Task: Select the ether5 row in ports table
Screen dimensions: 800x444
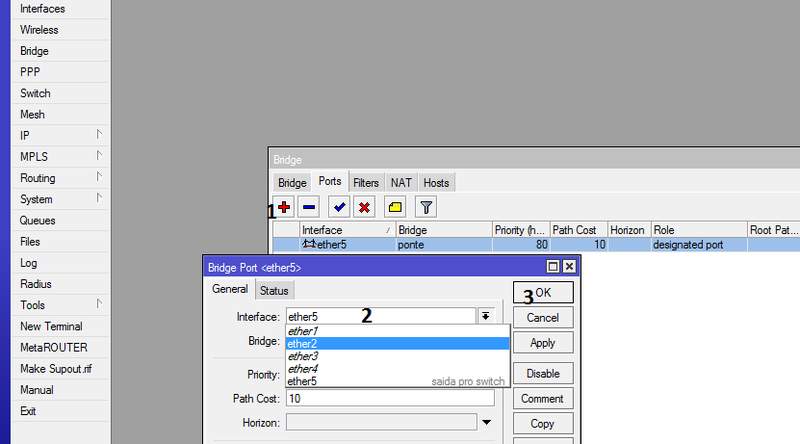Action: pos(536,244)
